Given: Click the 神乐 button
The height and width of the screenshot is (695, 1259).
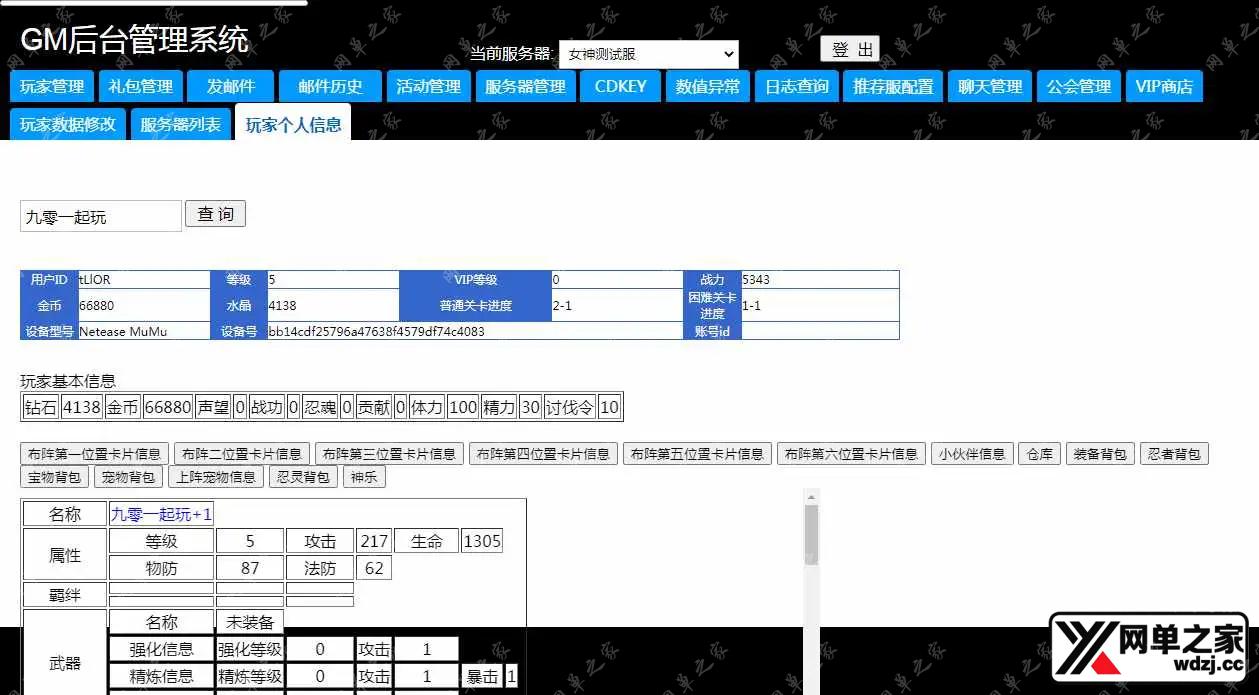Looking at the screenshot, I should point(364,477).
